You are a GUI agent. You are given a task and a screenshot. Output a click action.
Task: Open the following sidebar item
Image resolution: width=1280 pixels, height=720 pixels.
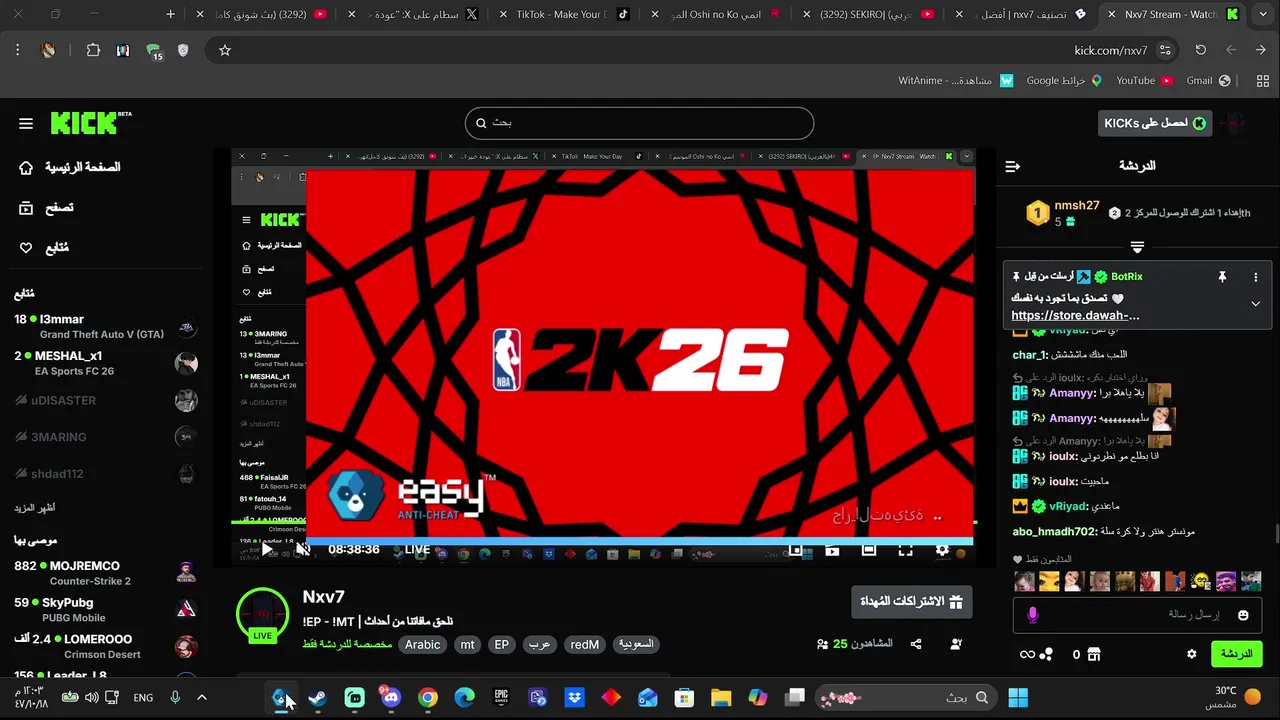(x=44, y=248)
